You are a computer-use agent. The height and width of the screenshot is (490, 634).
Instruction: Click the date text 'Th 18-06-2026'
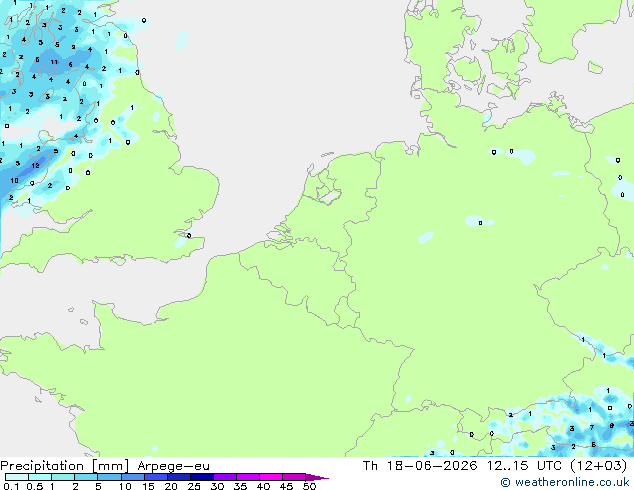[x=420, y=466]
